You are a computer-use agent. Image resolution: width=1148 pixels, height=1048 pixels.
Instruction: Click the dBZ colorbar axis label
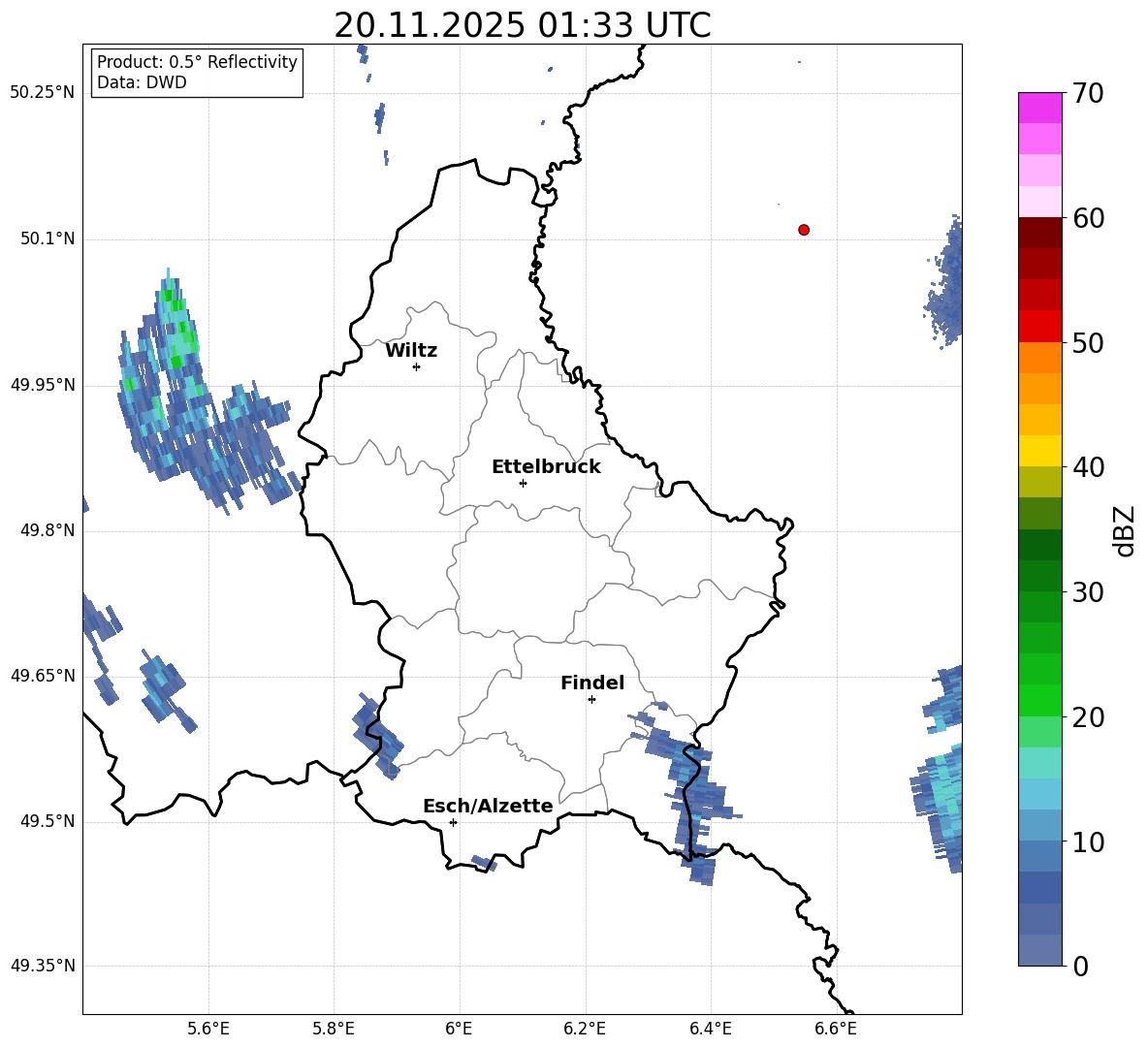(x=1123, y=530)
